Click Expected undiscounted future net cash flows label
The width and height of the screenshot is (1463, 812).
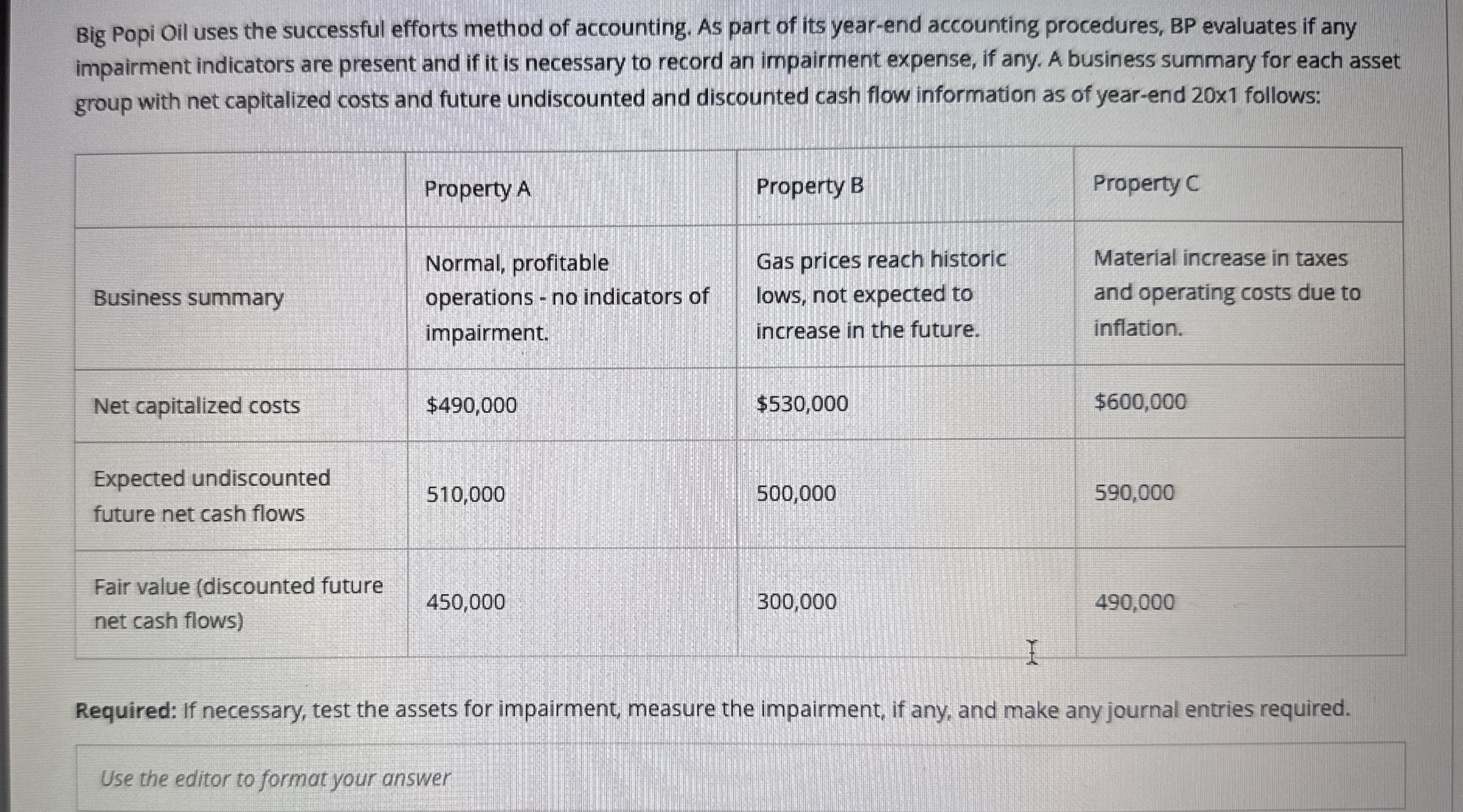pos(211,496)
